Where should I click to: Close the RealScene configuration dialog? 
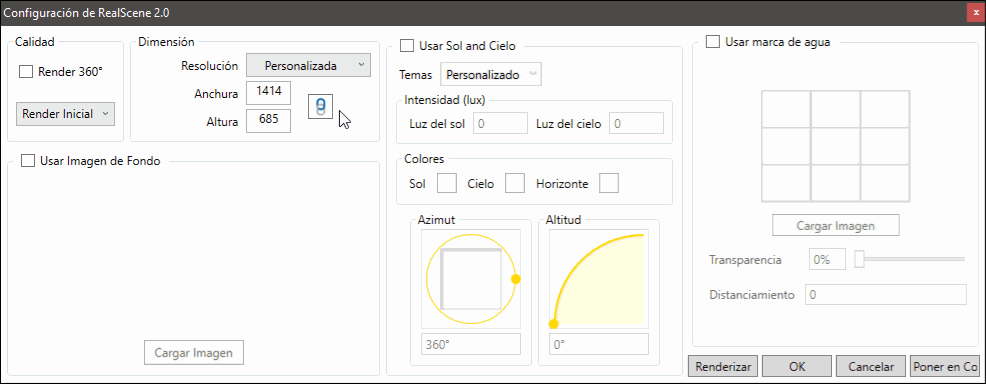tap(975, 12)
